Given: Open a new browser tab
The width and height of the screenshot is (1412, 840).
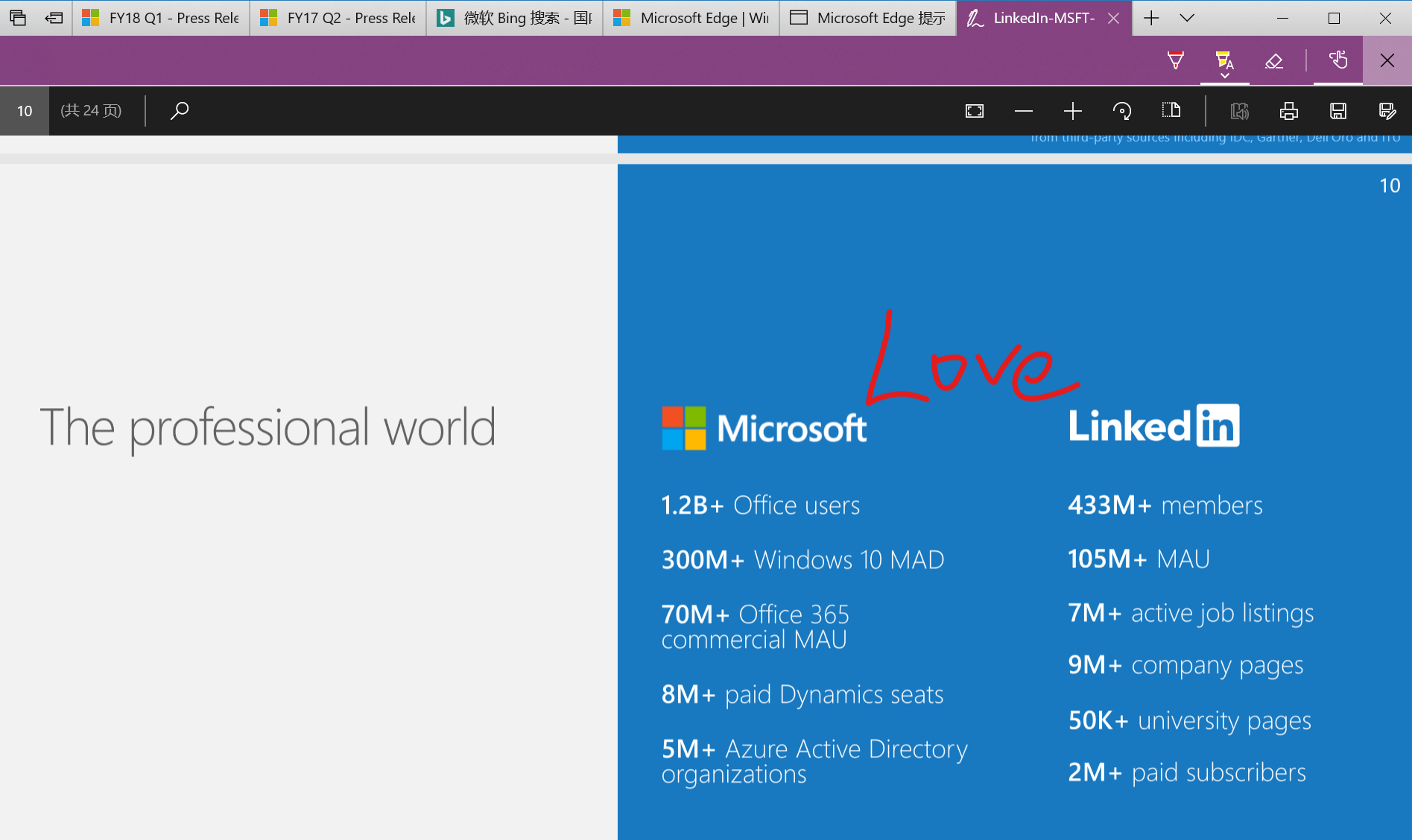Looking at the screenshot, I should coord(1150,17).
